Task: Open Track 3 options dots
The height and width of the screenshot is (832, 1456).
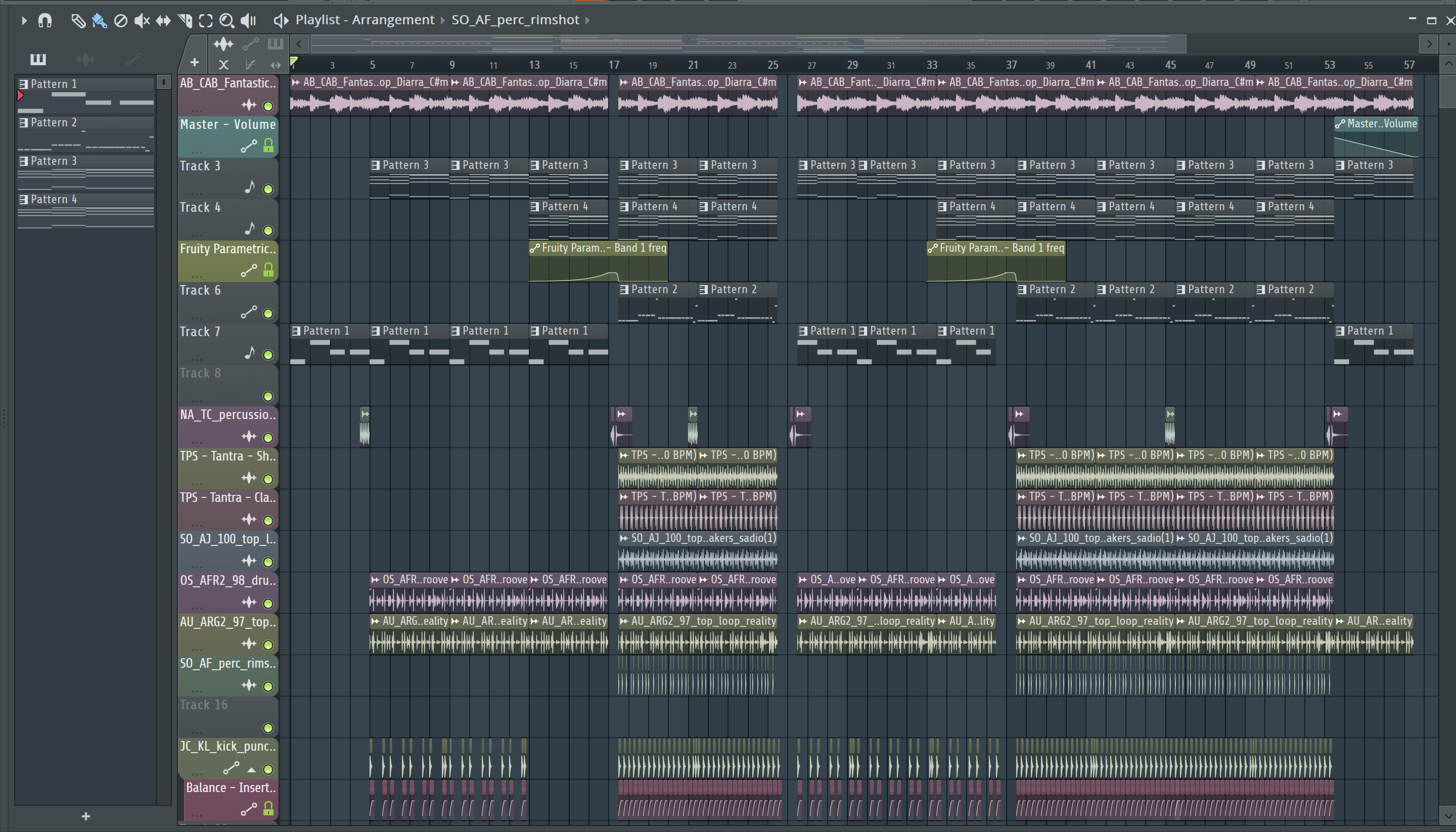Action: coord(197,193)
